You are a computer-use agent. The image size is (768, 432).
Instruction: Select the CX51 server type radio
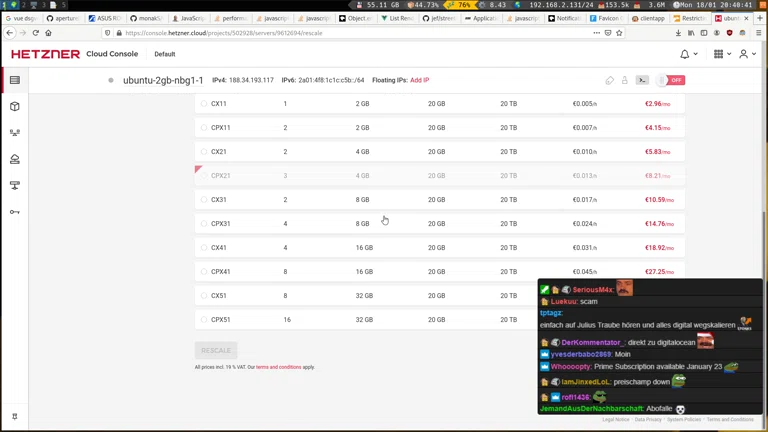tap(204, 295)
